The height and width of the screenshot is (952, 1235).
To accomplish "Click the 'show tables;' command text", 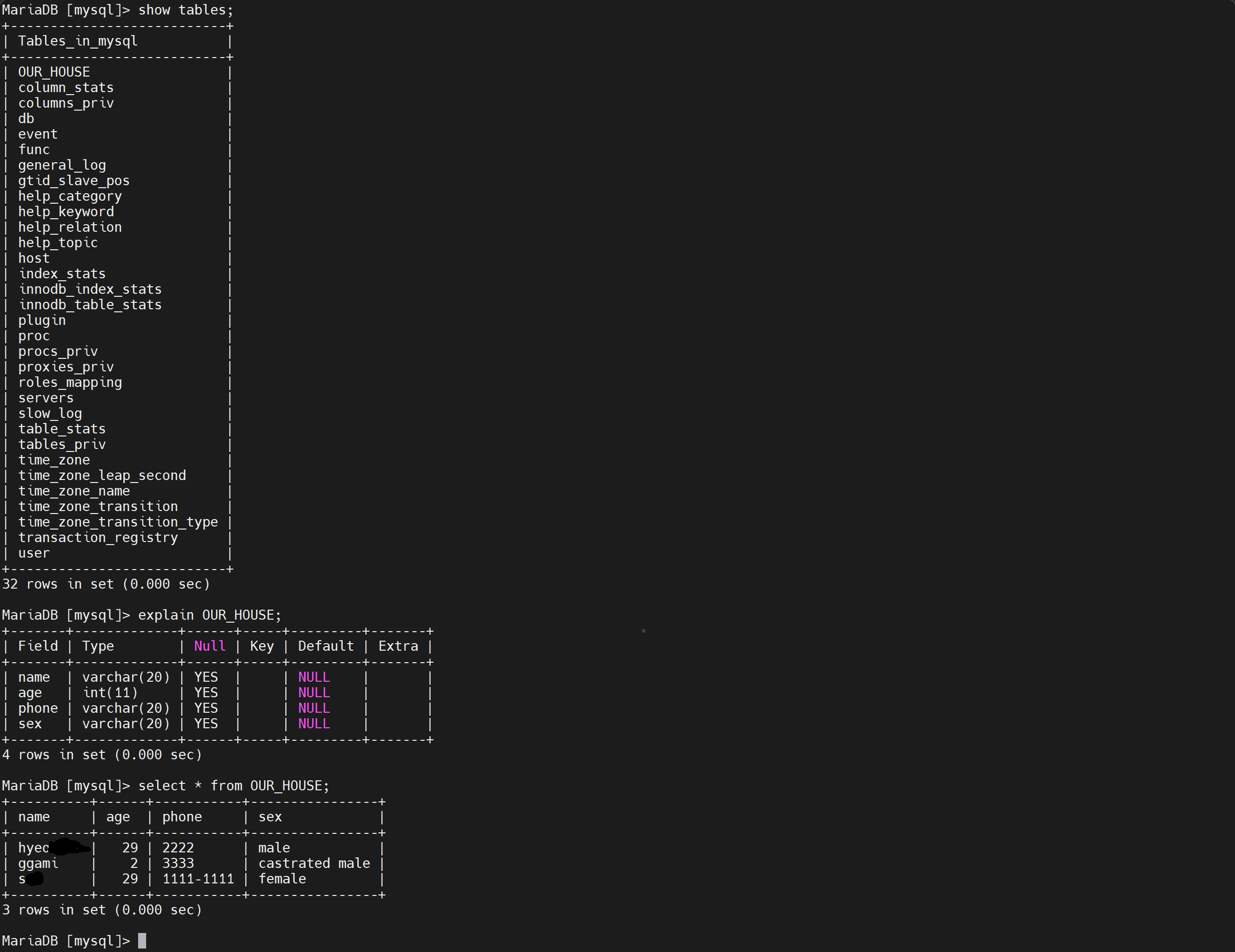I will [x=186, y=10].
